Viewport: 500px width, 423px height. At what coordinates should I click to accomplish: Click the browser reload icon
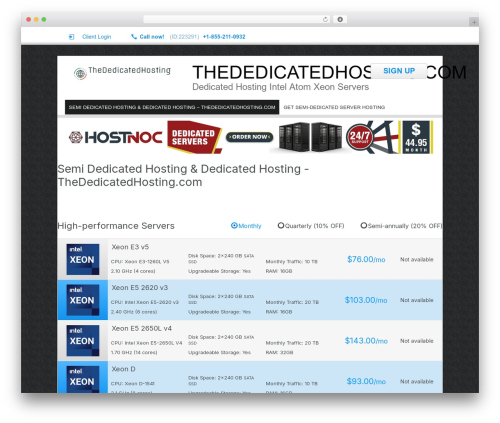(325, 20)
